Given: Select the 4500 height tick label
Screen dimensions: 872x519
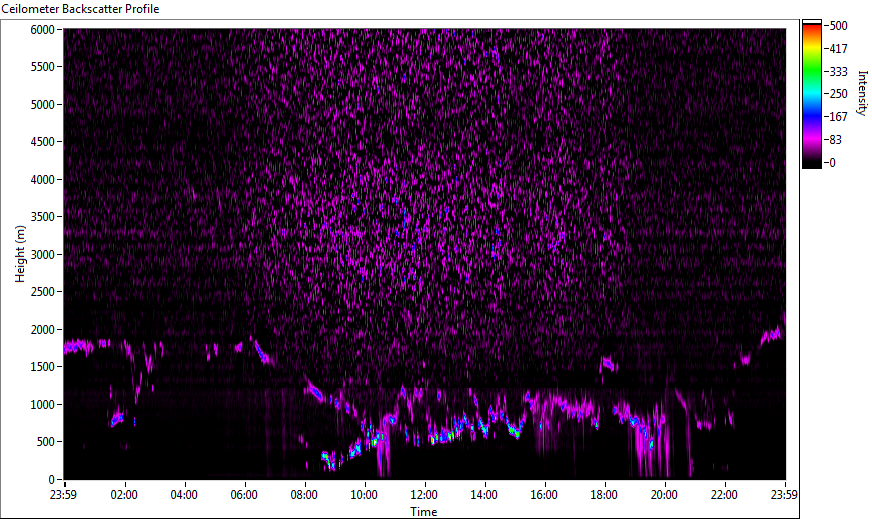Looking at the screenshot, I should coord(42,142).
